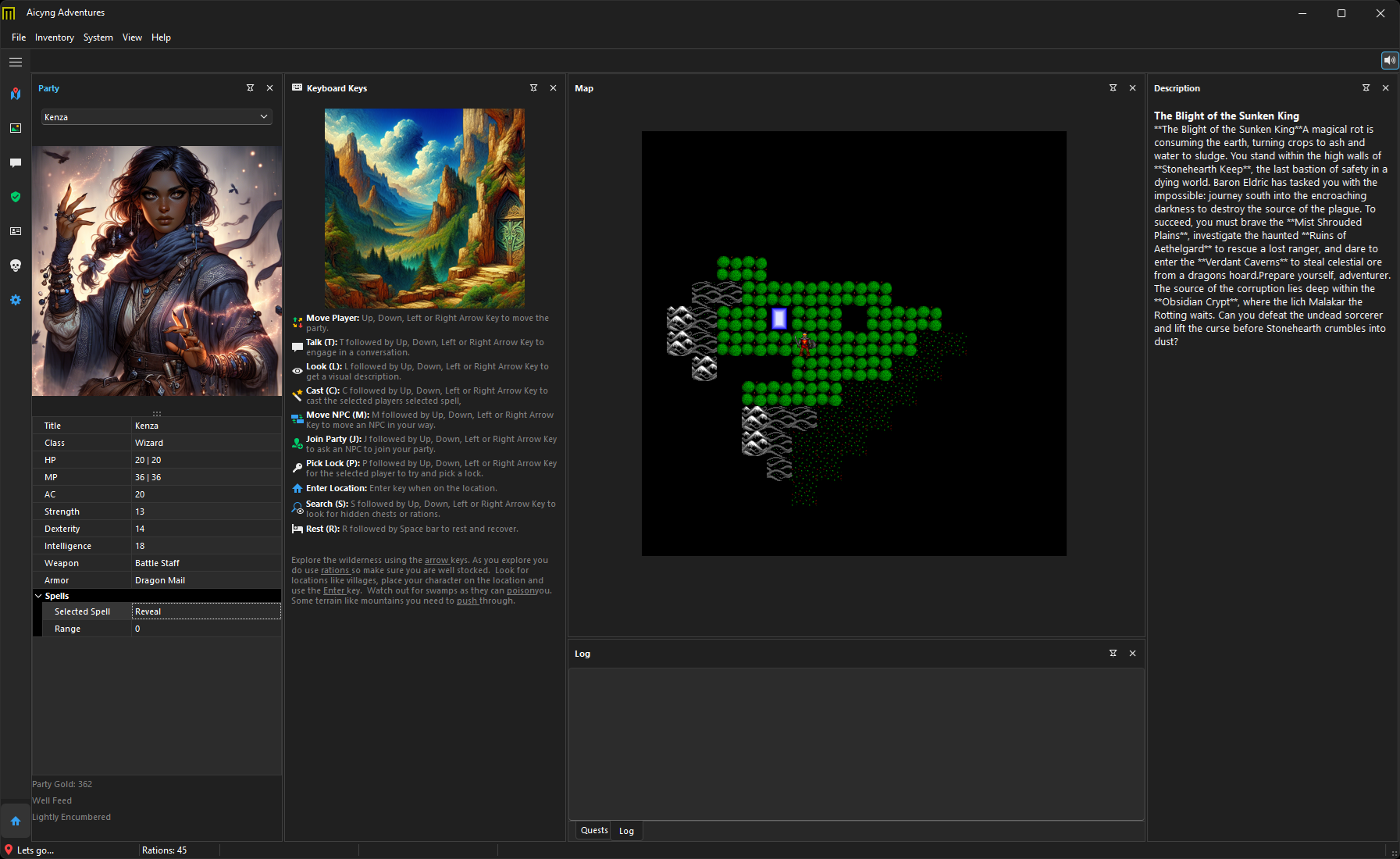This screenshot has width=1400, height=859.
Task: Toggle auto-hide pin on the Map panel
Action: click(x=1113, y=87)
